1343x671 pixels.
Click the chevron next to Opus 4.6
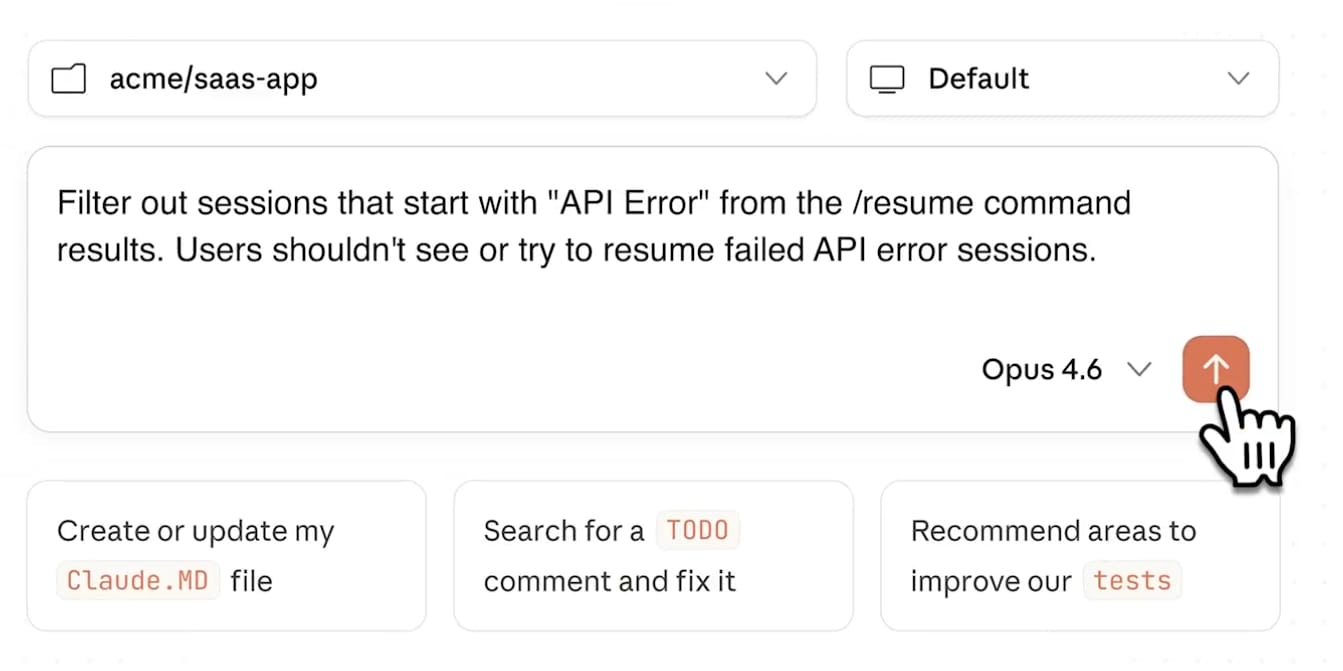pos(1138,370)
